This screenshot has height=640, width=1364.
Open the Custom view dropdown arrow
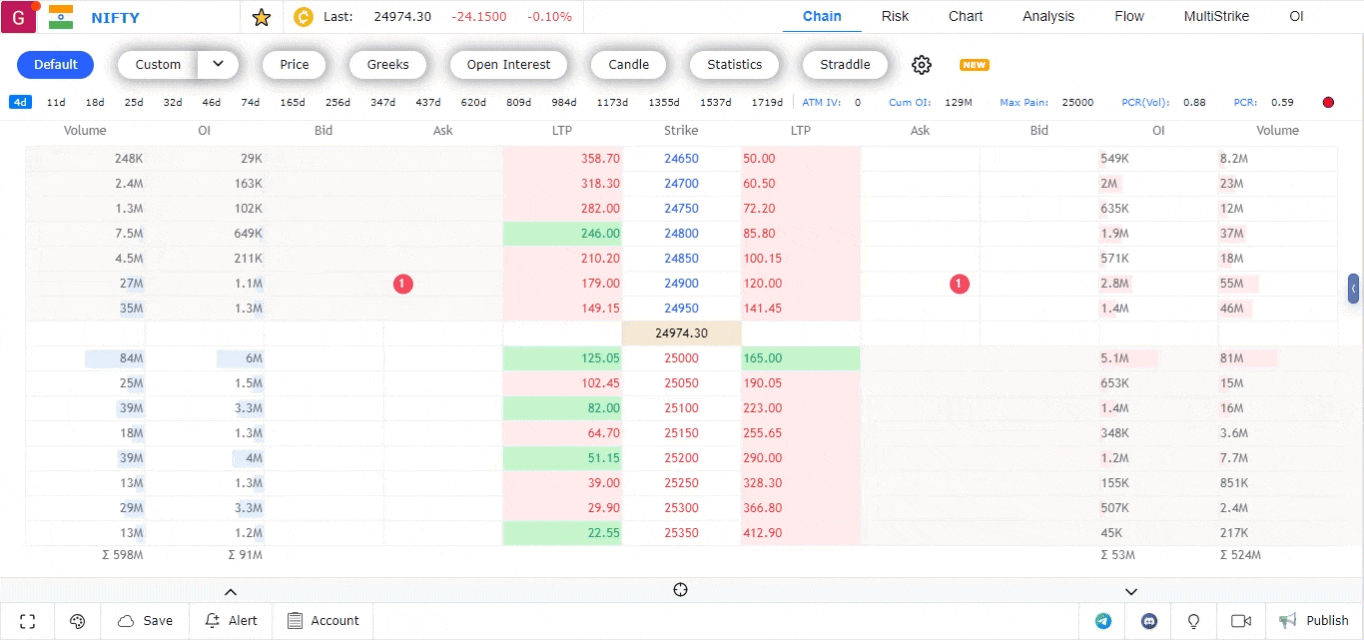coord(218,65)
